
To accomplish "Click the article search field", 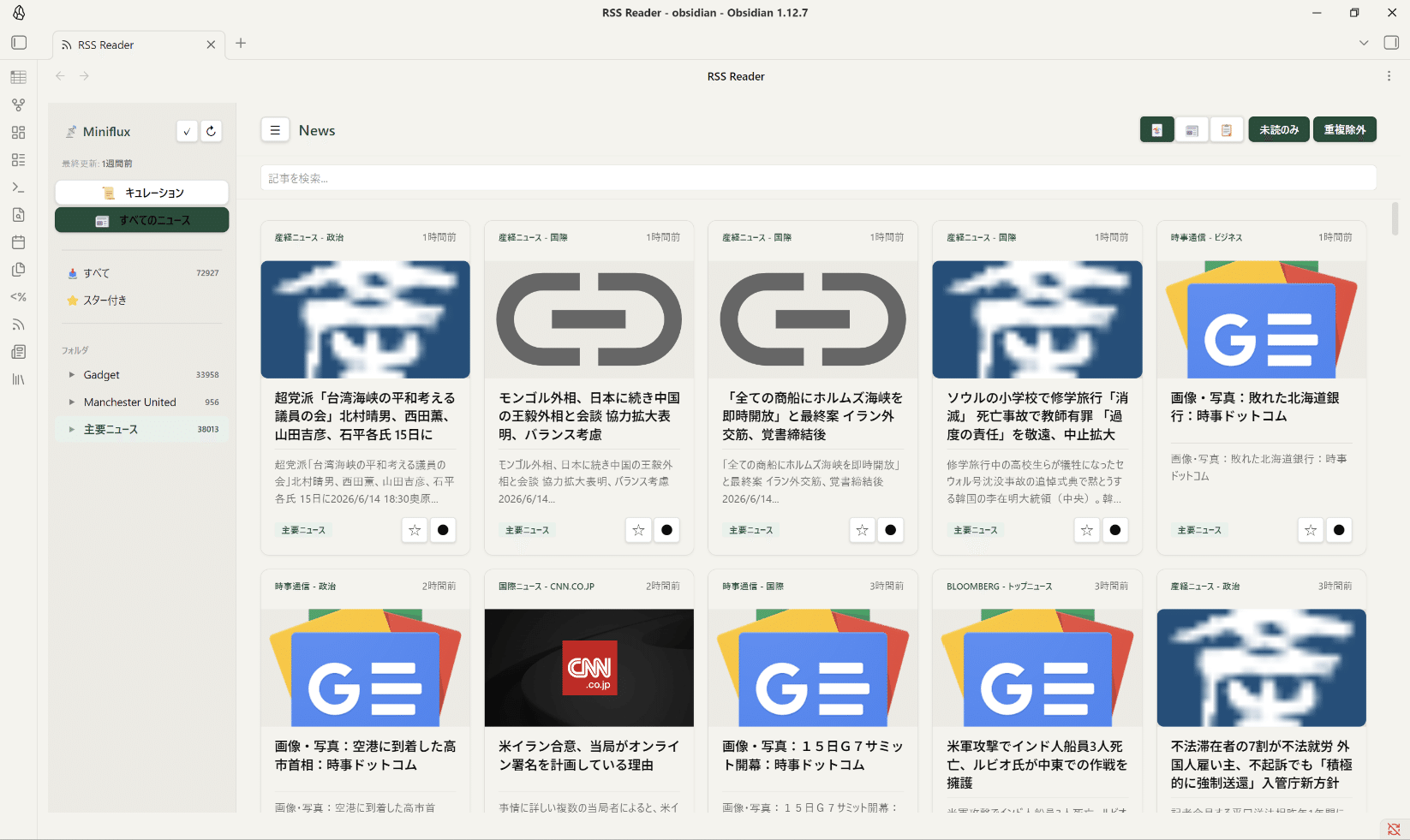I will pos(818,178).
